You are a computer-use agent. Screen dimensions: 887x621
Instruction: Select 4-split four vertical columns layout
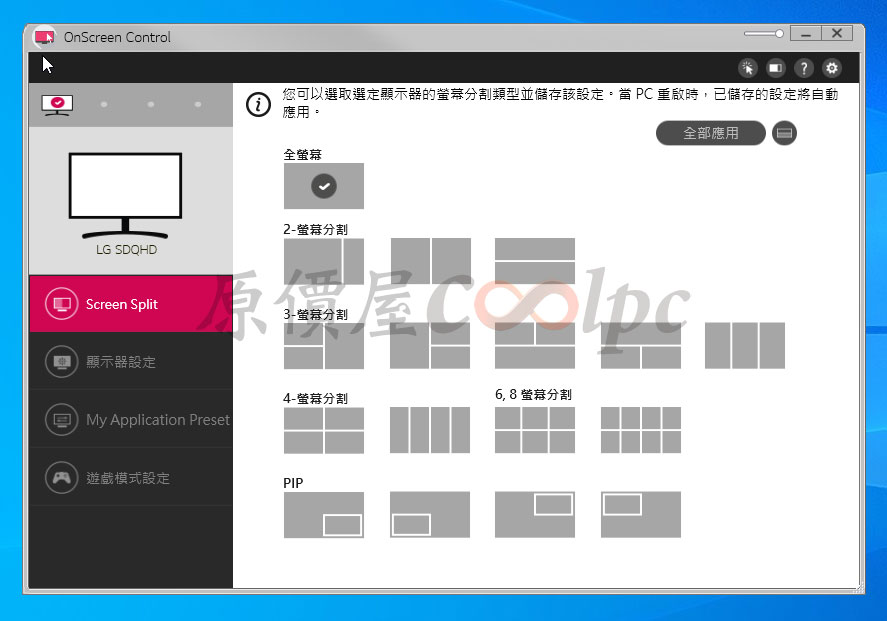click(x=430, y=430)
